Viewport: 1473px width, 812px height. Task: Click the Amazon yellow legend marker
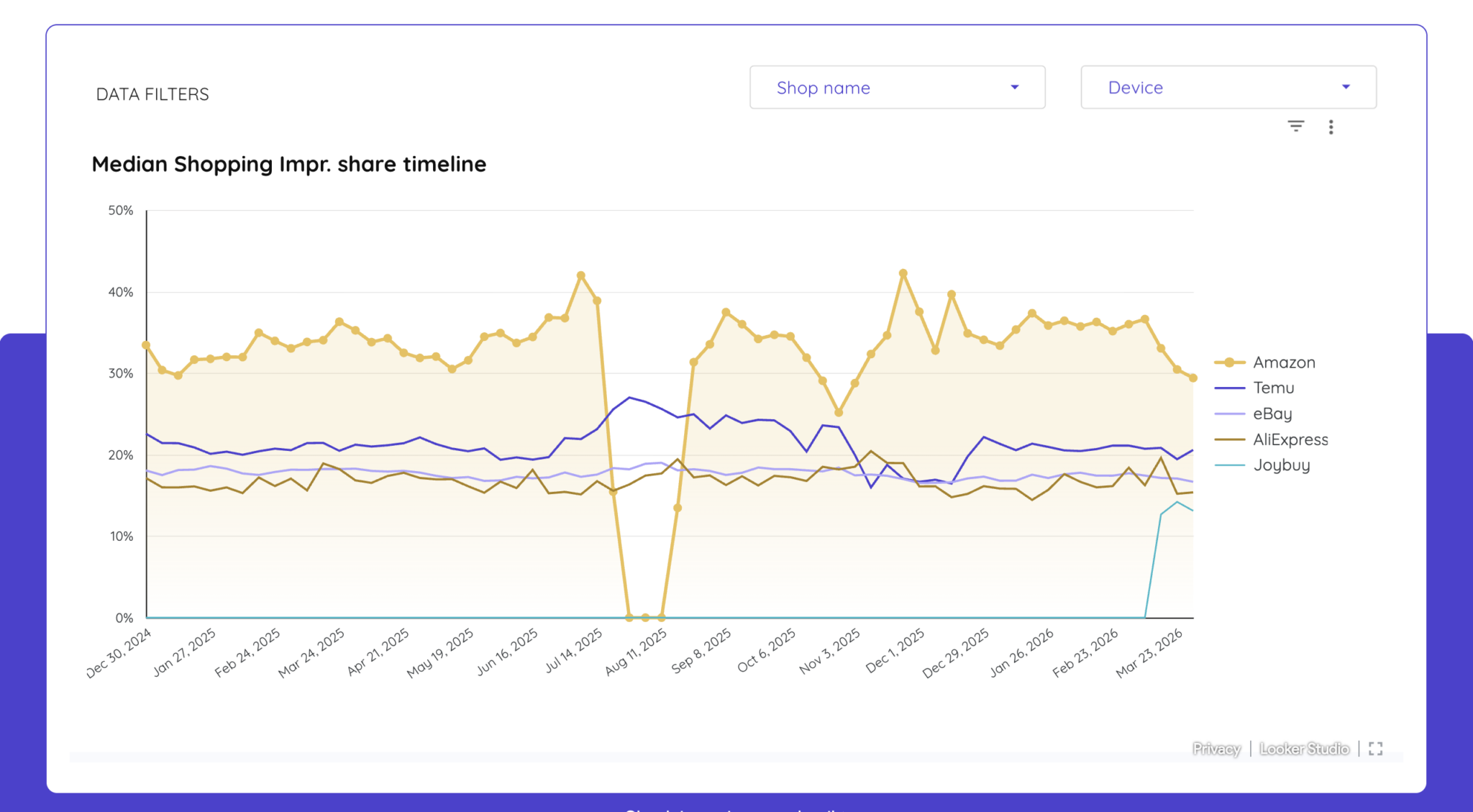coord(1230,362)
